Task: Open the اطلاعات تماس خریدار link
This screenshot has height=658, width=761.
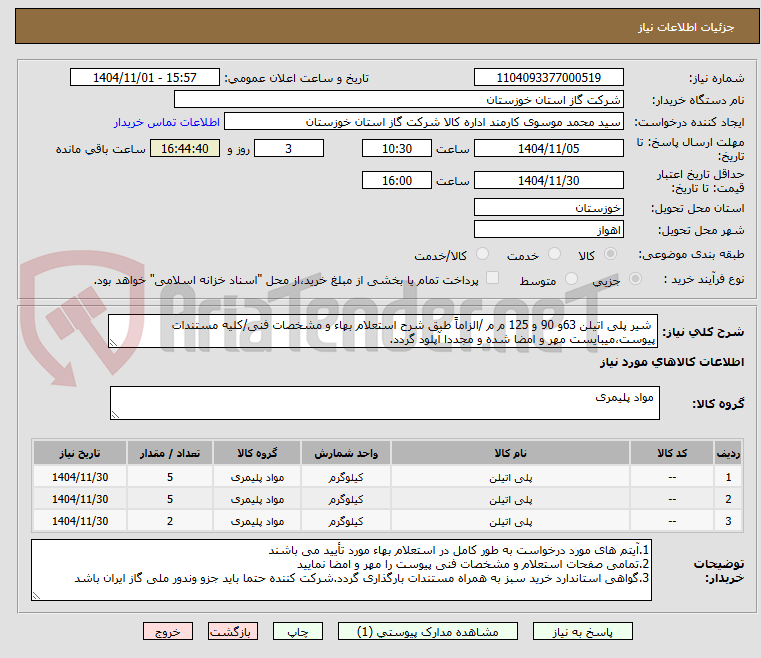Action: coord(166,122)
